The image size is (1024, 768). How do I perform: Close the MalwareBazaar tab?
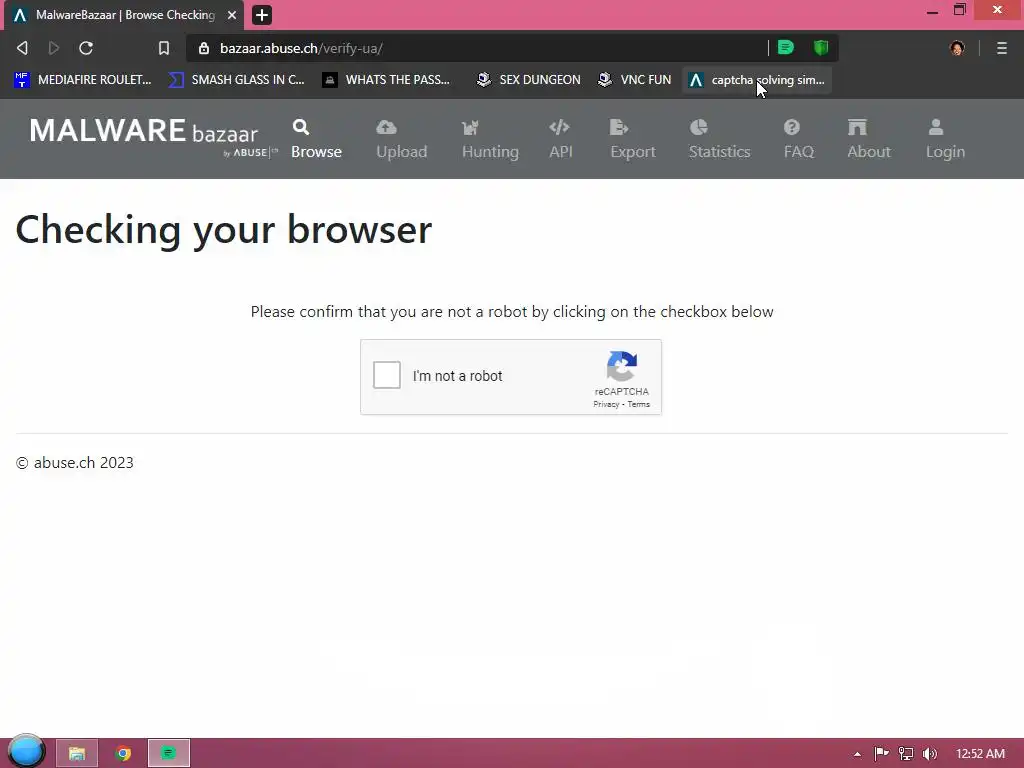pos(232,14)
